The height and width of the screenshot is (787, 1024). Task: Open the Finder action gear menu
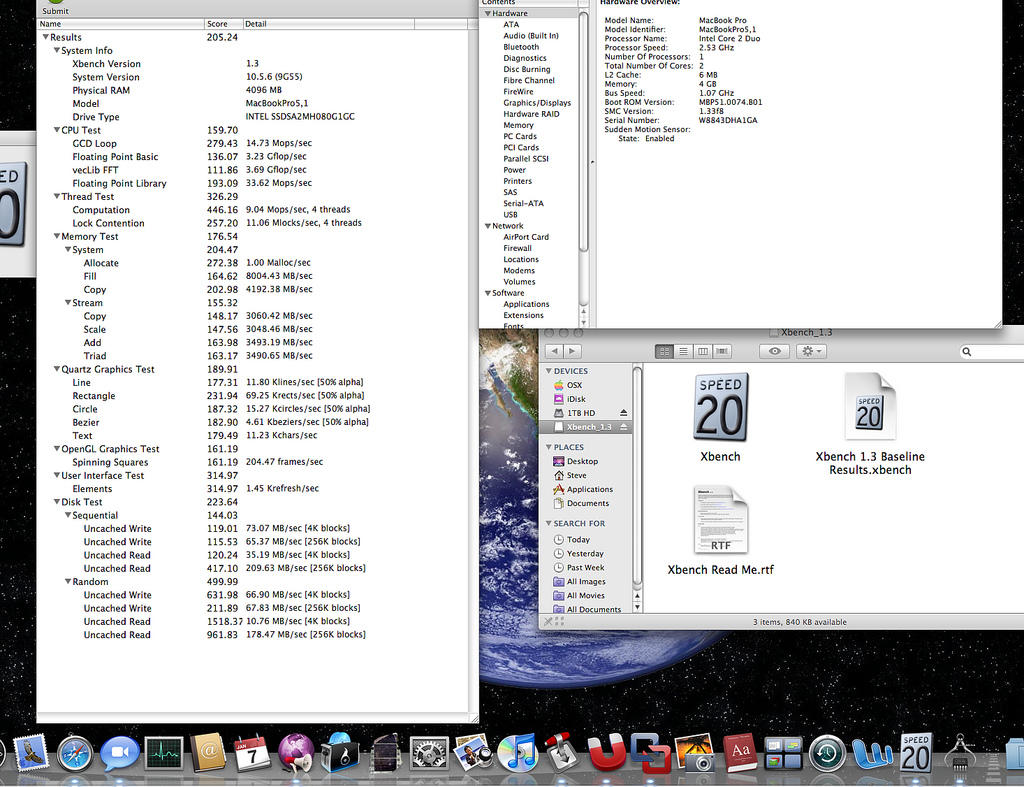point(811,351)
